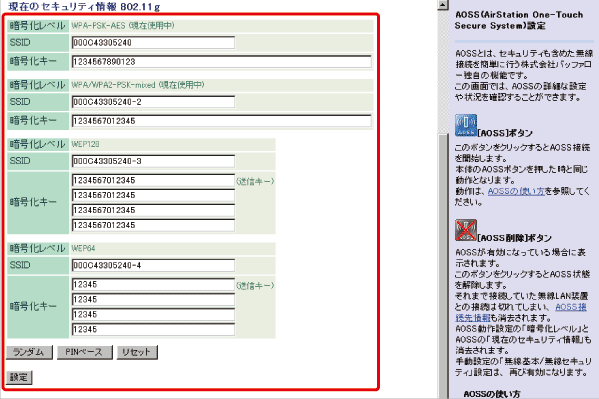
Task: Click the WPA/WPA2-PSK-mixed encryption key field
Action: click(x=222, y=121)
